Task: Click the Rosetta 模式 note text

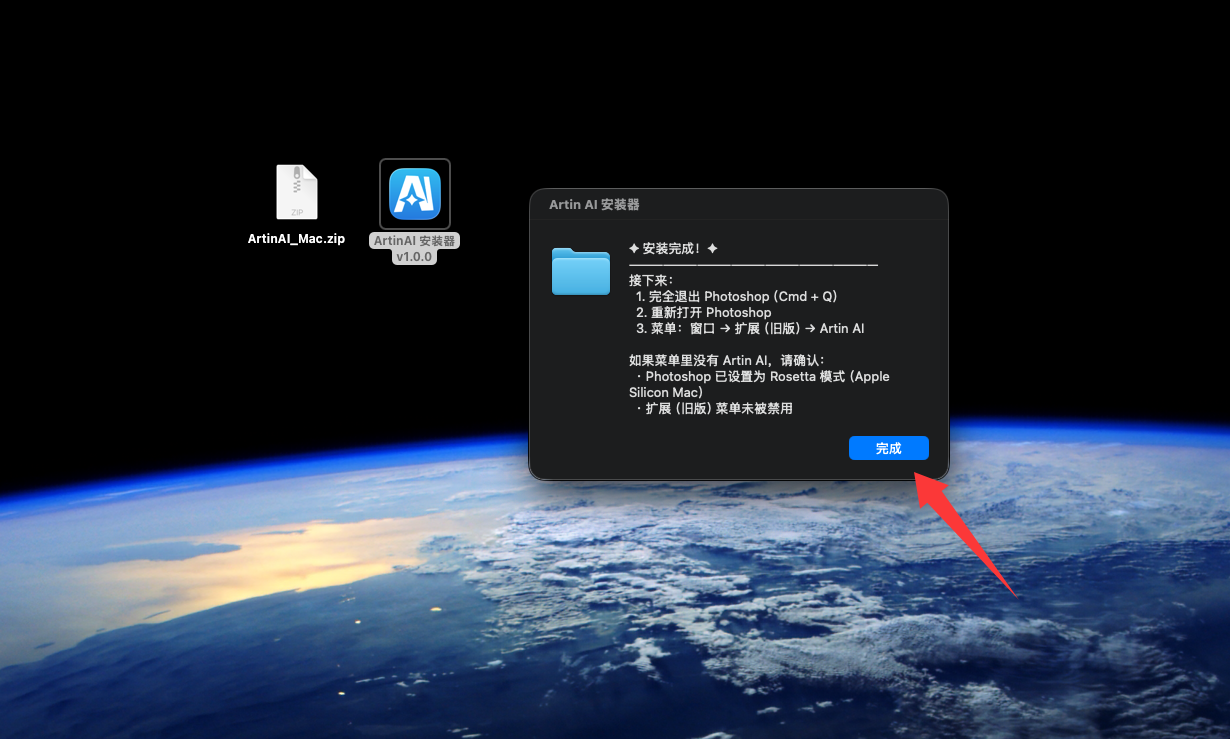Action: pos(759,384)
